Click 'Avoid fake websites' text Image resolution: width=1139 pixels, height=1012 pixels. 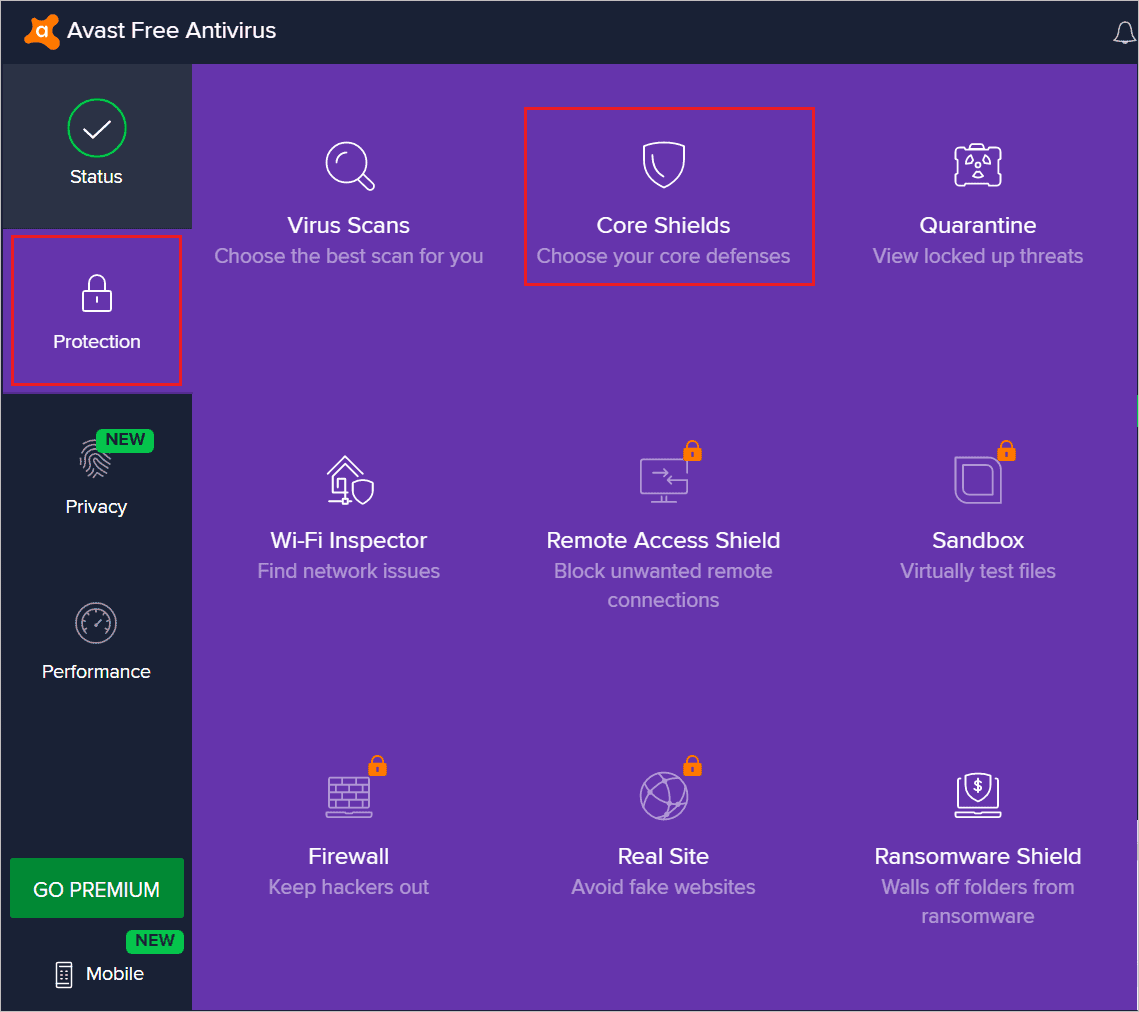click(x=663, y=887)
